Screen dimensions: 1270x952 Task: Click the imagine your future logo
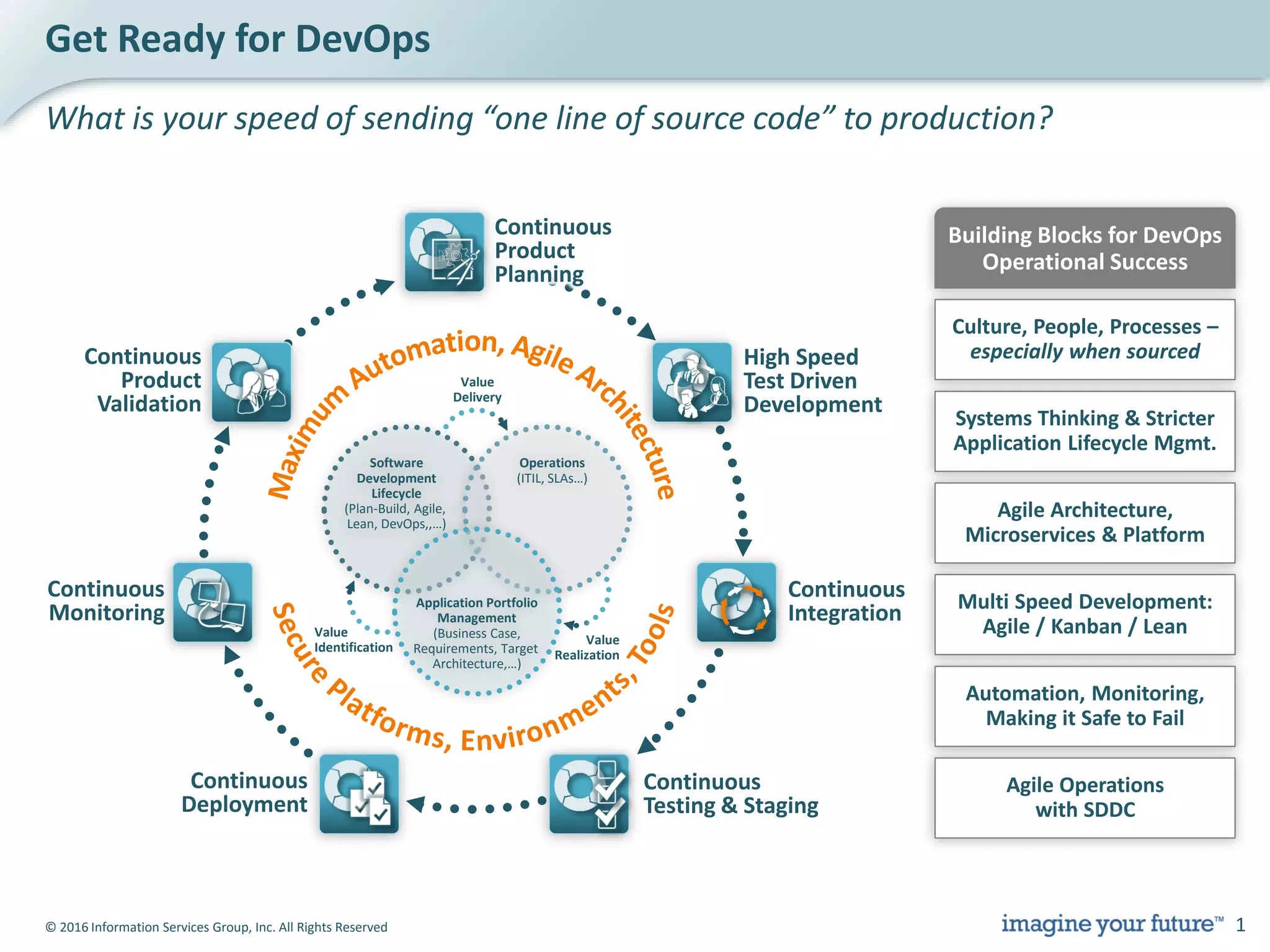tap(1112, 924)
